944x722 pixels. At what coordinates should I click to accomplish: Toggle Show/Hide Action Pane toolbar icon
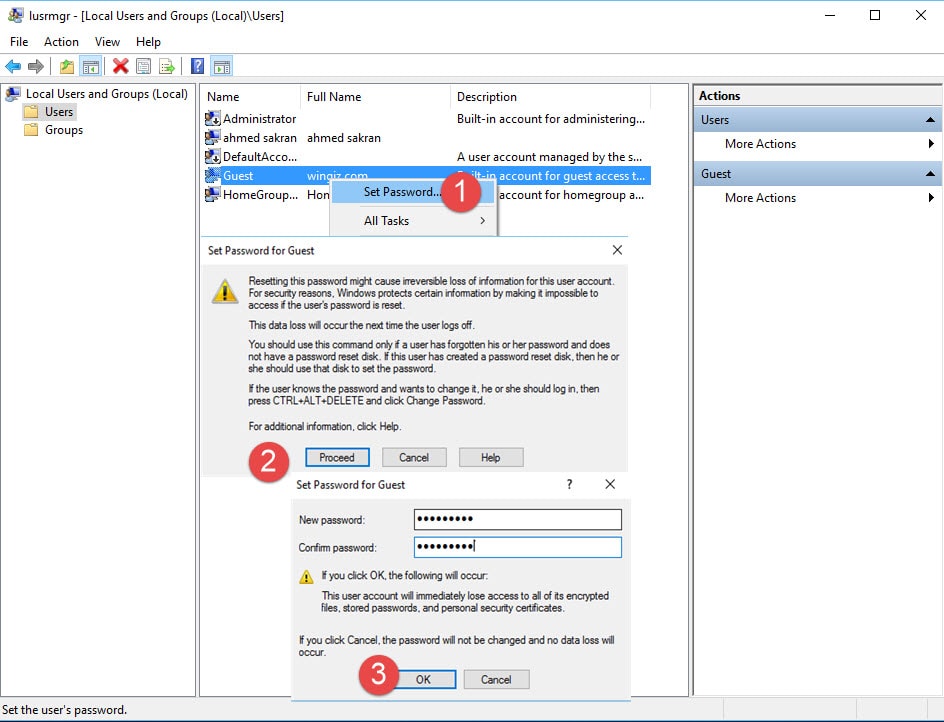(222, 67)
